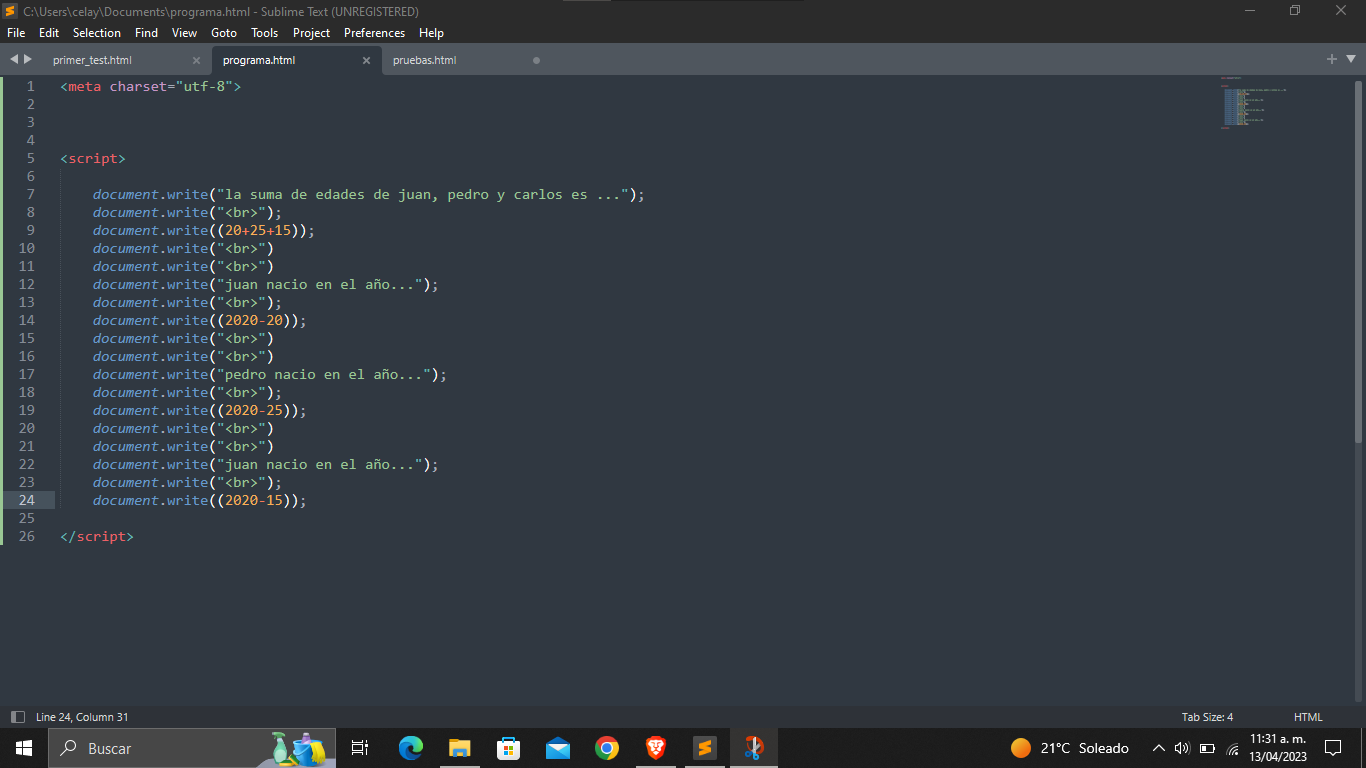Click Line 24, Column 31 status text
1366x768 pixels.
(82, 717)
